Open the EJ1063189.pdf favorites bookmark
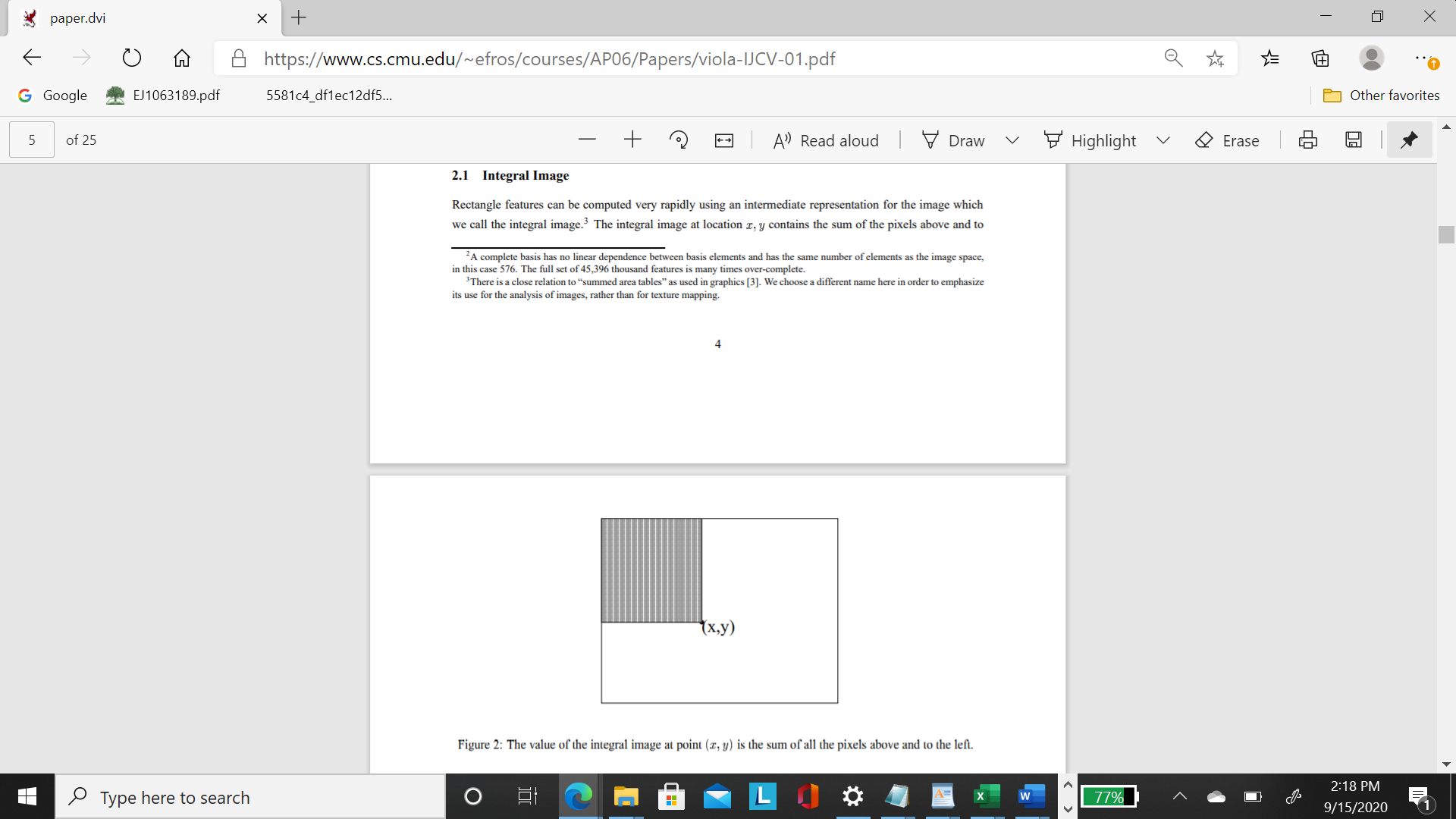 [x=164, y=96]
